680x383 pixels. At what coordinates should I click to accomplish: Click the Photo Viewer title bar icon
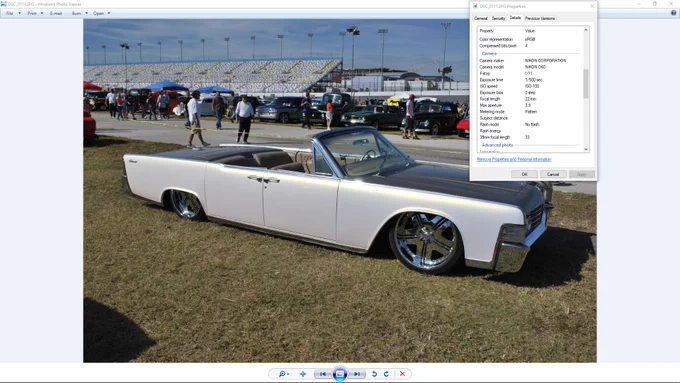tap(3, 4)
